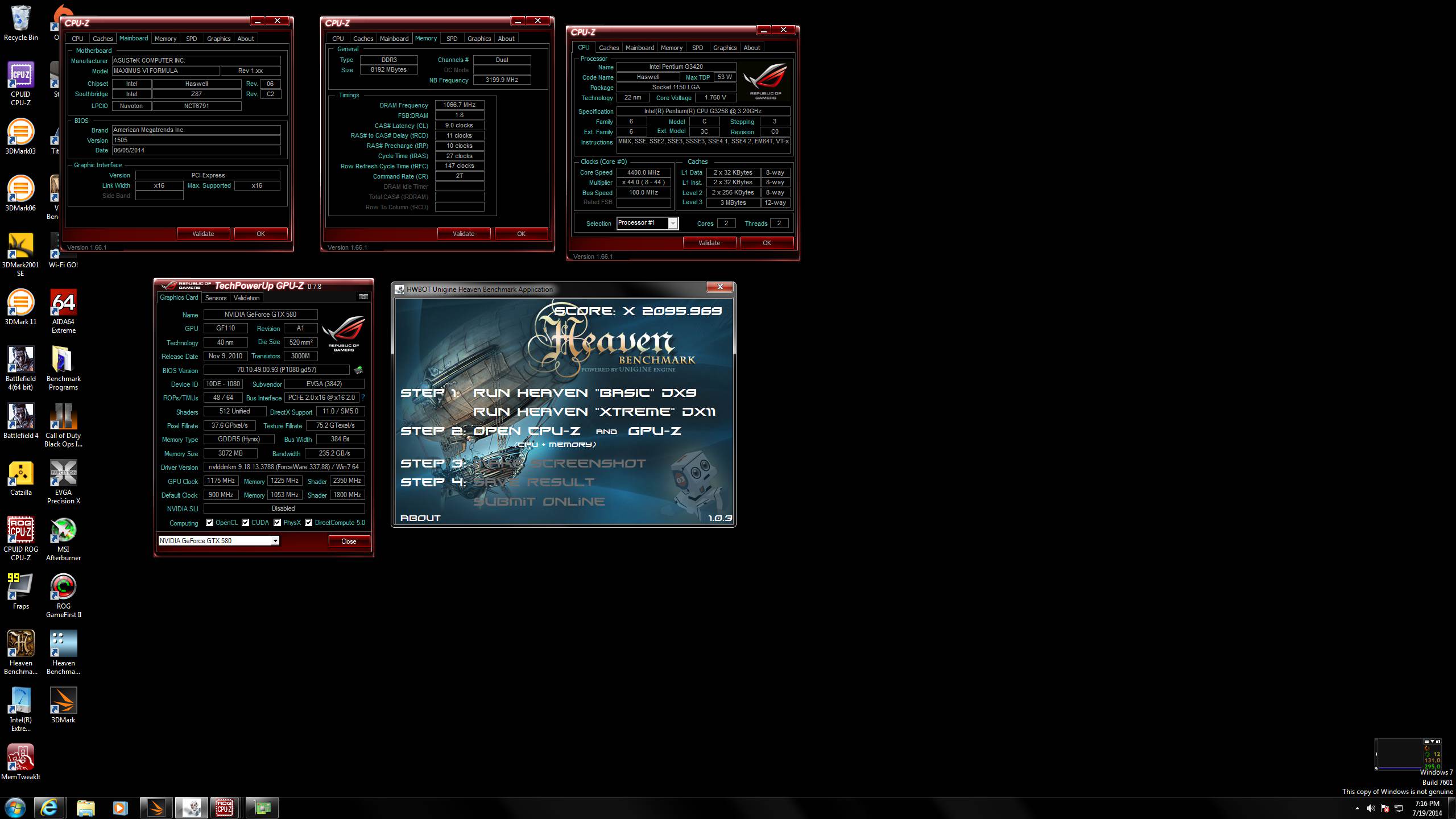This screenshot has width=1456, height=819.
Task: Show hidden system tray icons arrow
Action: pyautogui.click(x=1357, y=808)
